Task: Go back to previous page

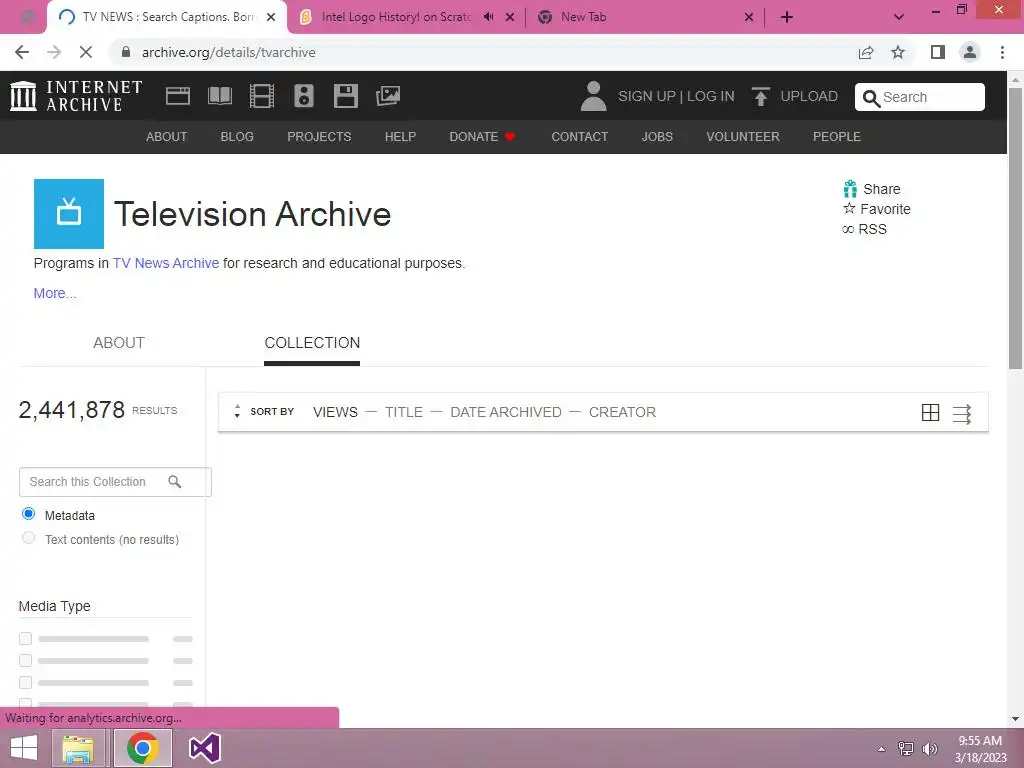Action: tap(22, 52)
